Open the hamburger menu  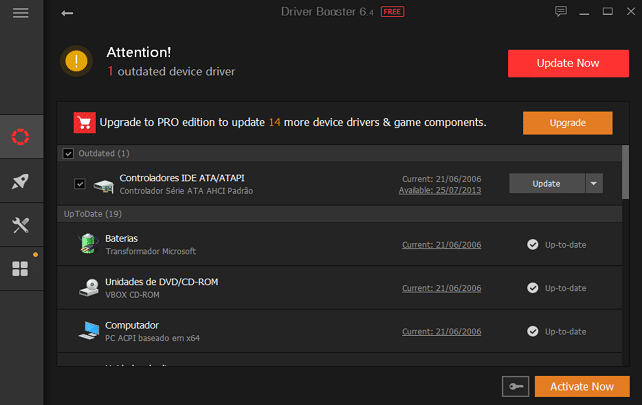[20, 13]
